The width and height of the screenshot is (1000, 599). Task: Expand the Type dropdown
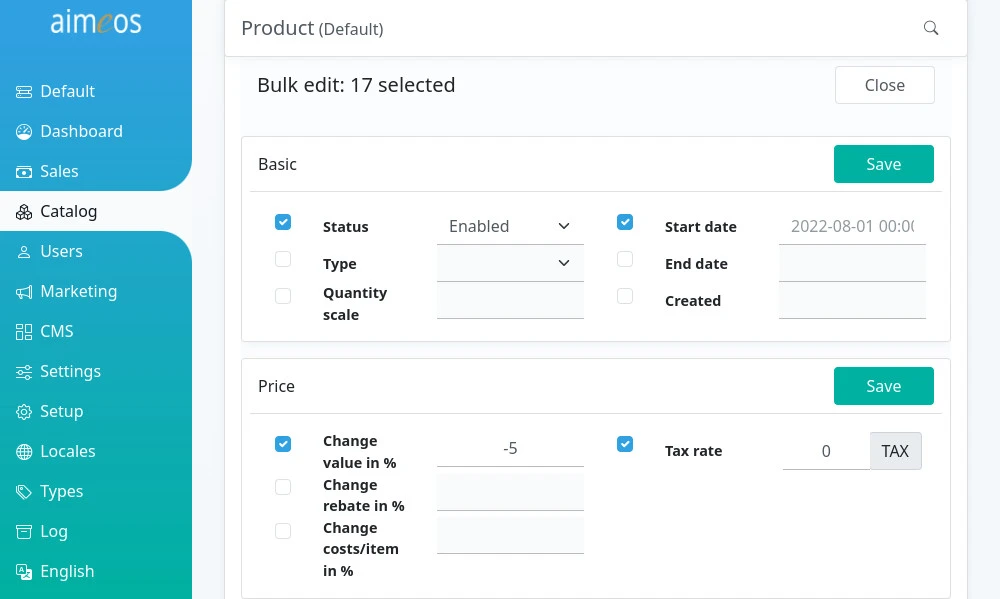(510, 263)
